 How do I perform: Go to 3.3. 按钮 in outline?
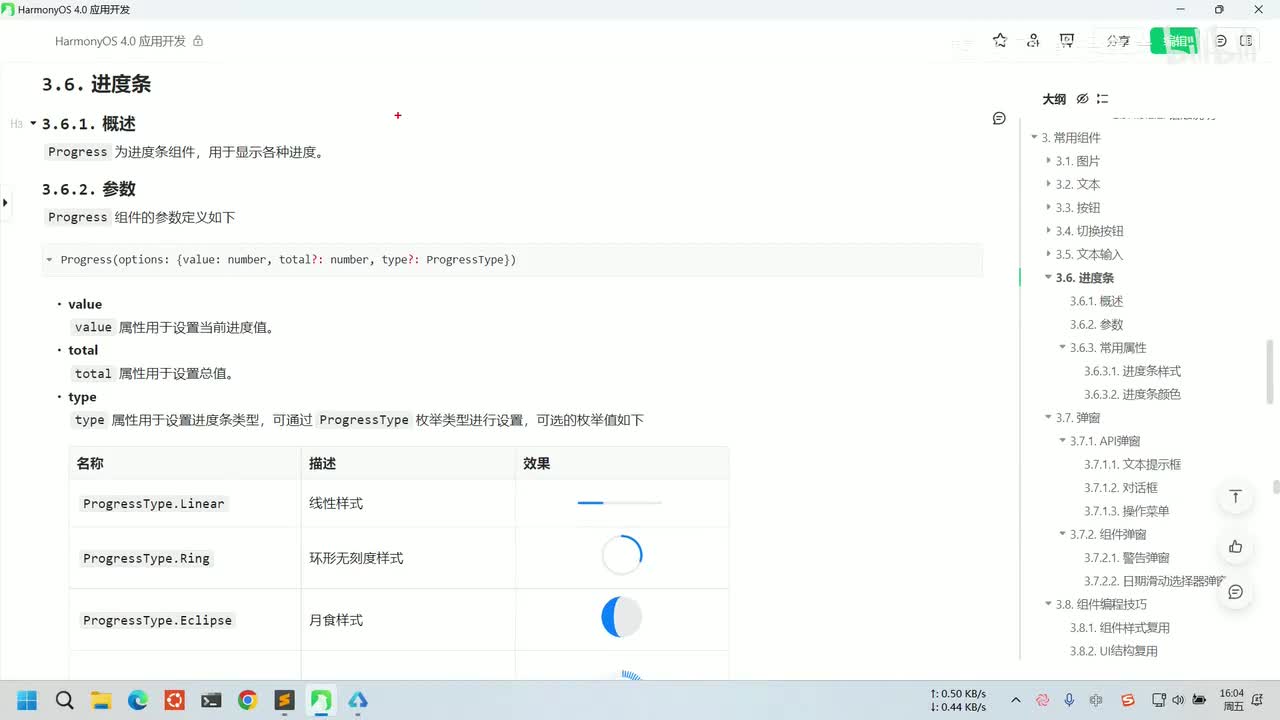click(1078, 208)
